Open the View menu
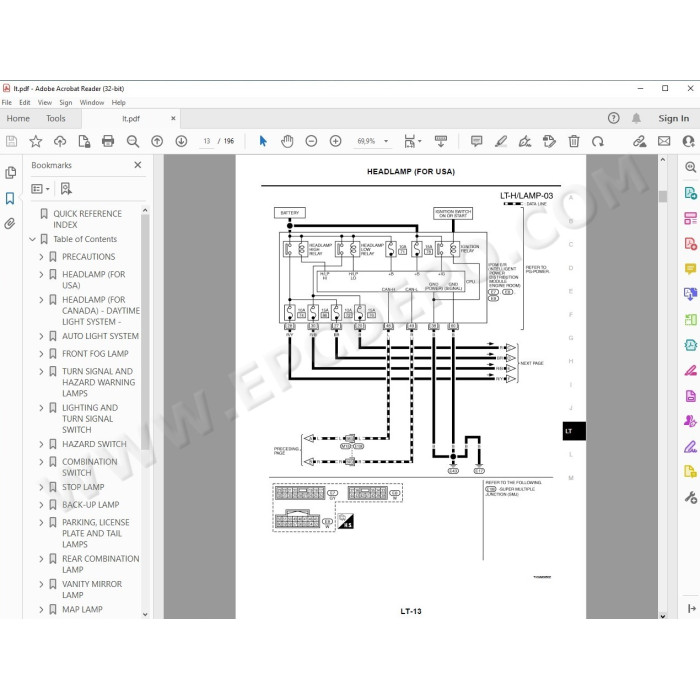This screenshot has height=700, width=700. (45, 102)
